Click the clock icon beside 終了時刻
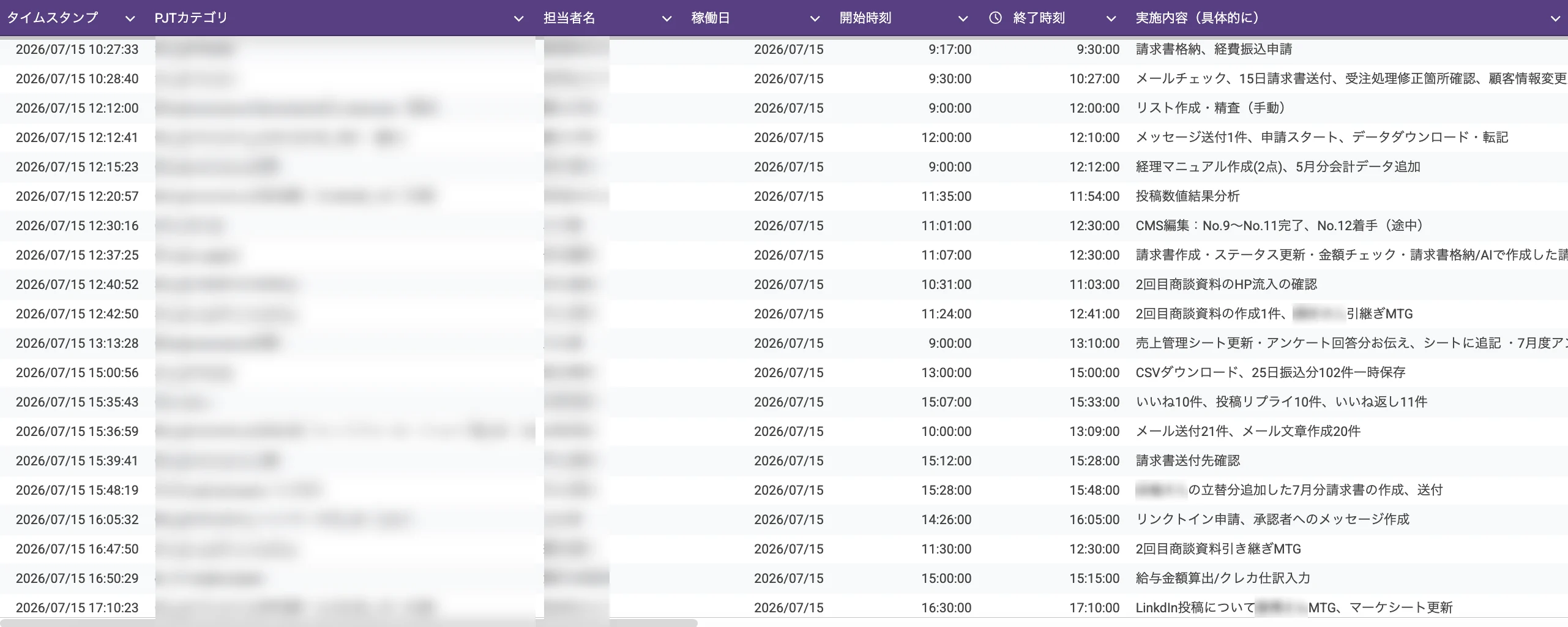The width and height of the screenshot is (1568, 627). [996, 18]
